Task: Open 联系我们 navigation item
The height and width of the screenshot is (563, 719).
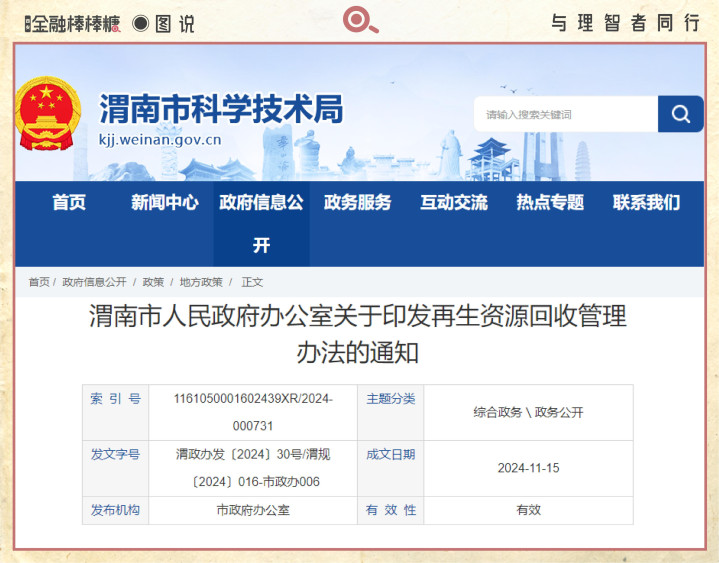Action: [x=645, y=202]
